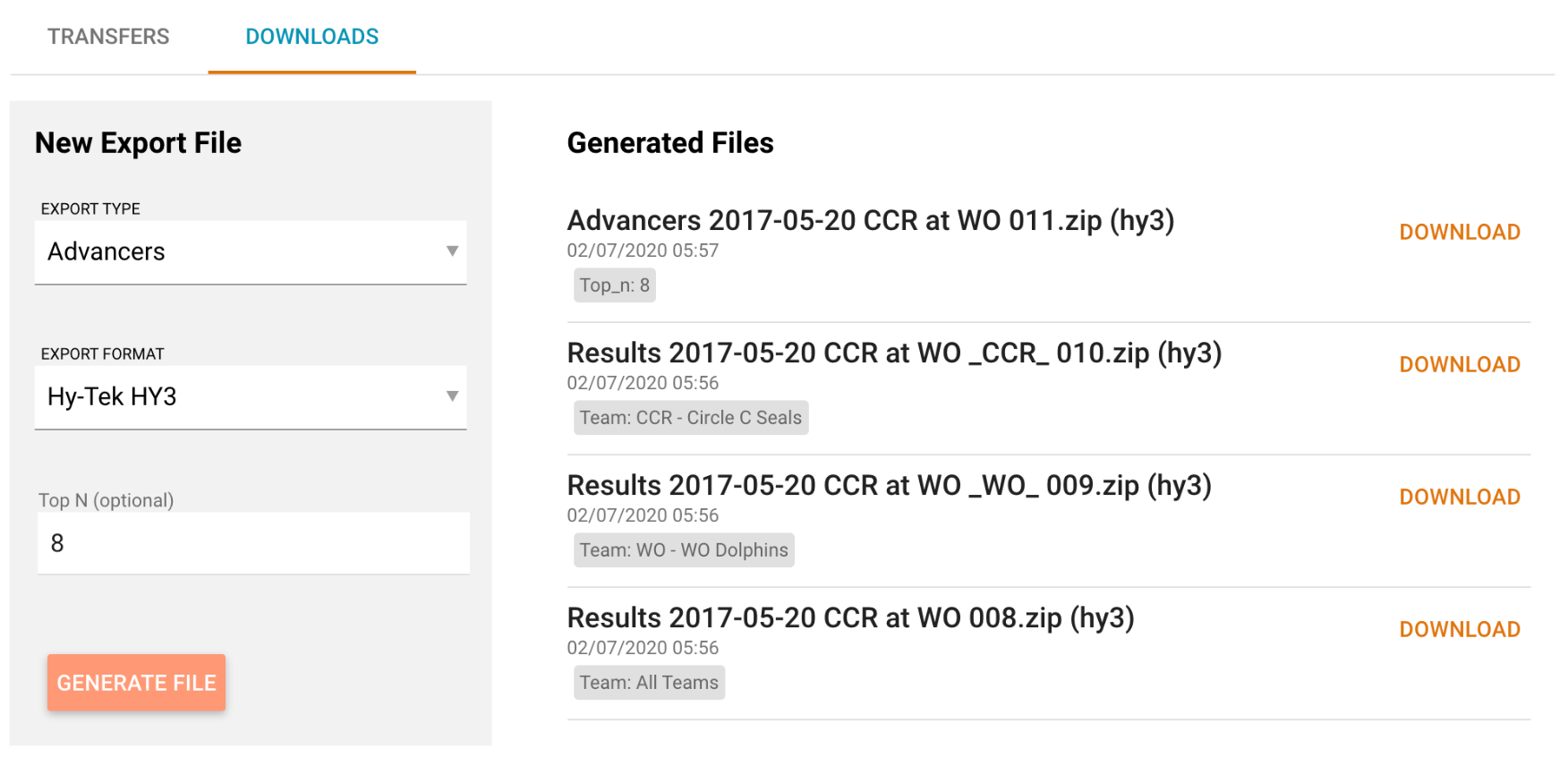Download the Results WO 008.zip file
The height and width of the screenshot is (757, 1568).
[1459, 629]
